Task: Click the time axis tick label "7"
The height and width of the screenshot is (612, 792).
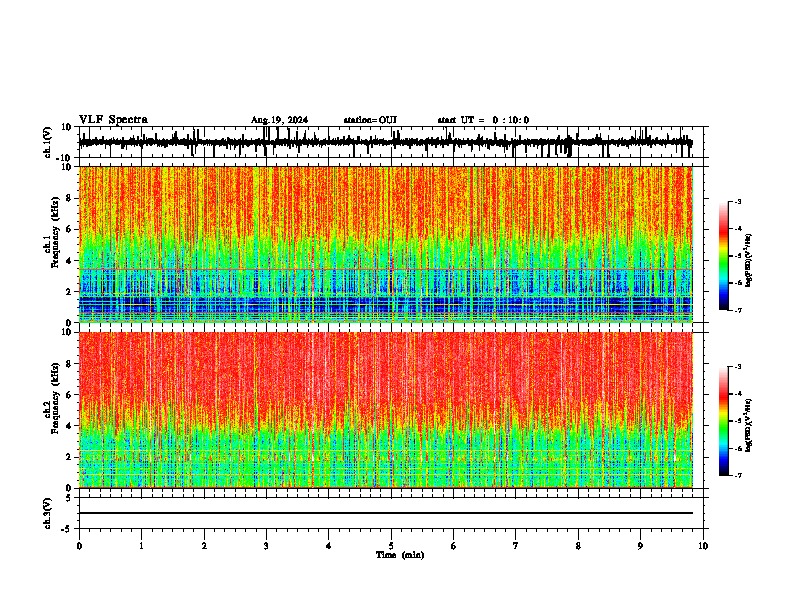Action: [516, 546]
